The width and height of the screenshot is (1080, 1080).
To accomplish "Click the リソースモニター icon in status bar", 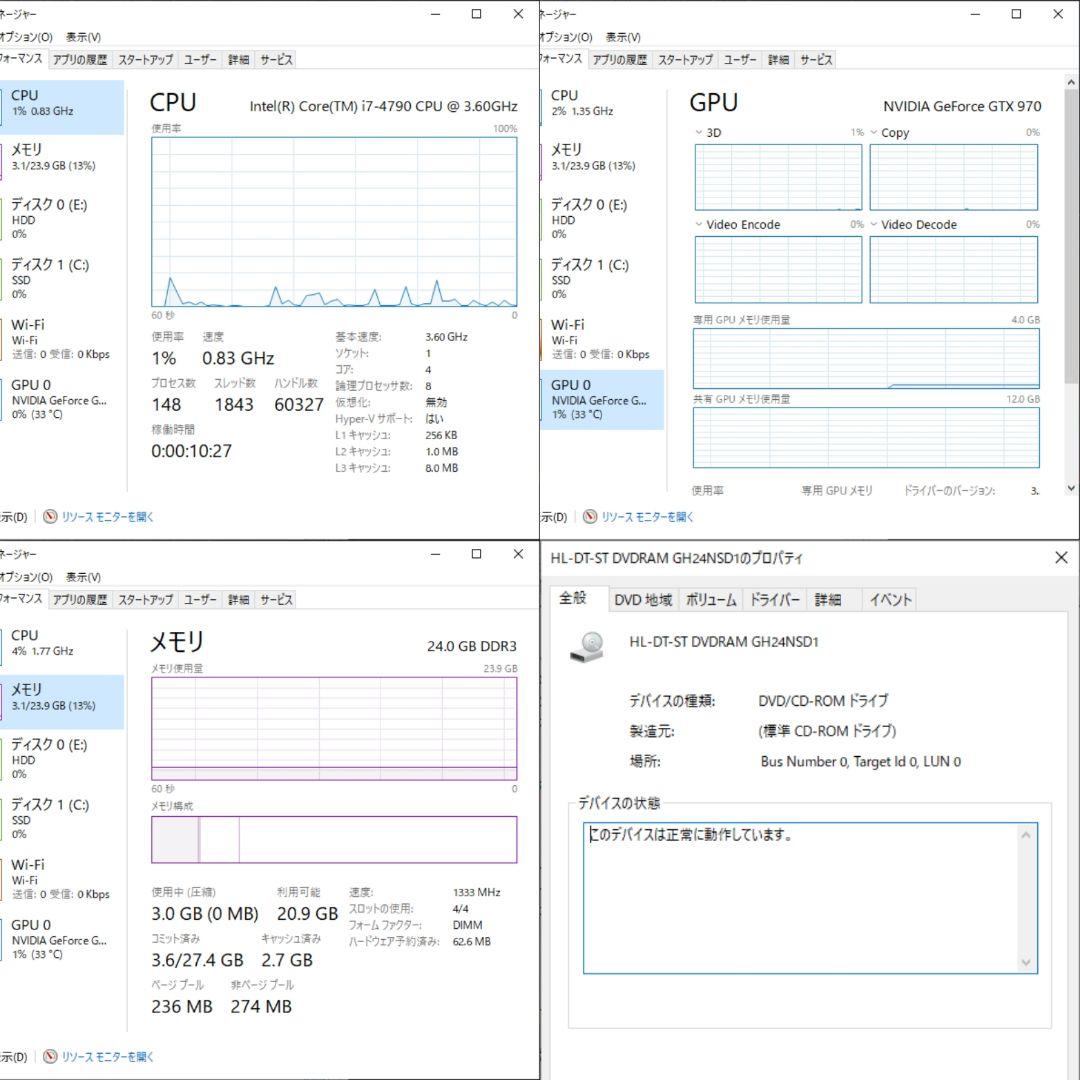I will click(50, 517).
